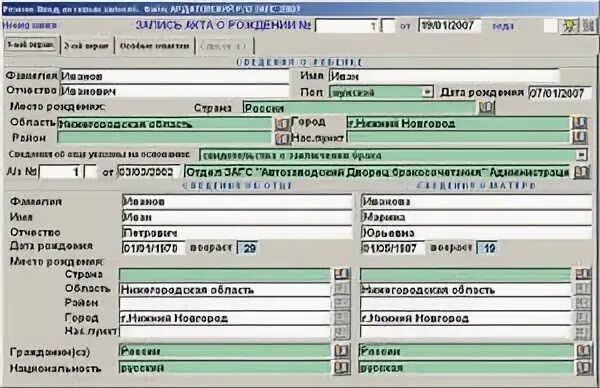Open mother's Область lookup book icon
Viewport: 600px width, 388px height.
(x=583, y=289)
